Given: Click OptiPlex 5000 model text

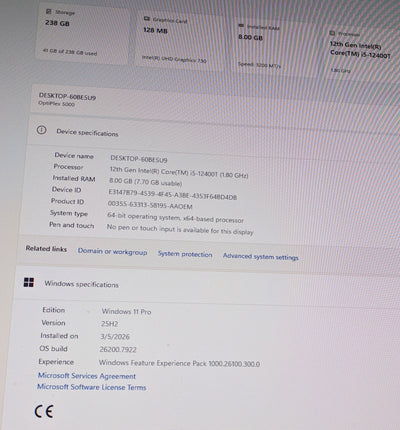Looking at the screenshot, I should 56,104.
